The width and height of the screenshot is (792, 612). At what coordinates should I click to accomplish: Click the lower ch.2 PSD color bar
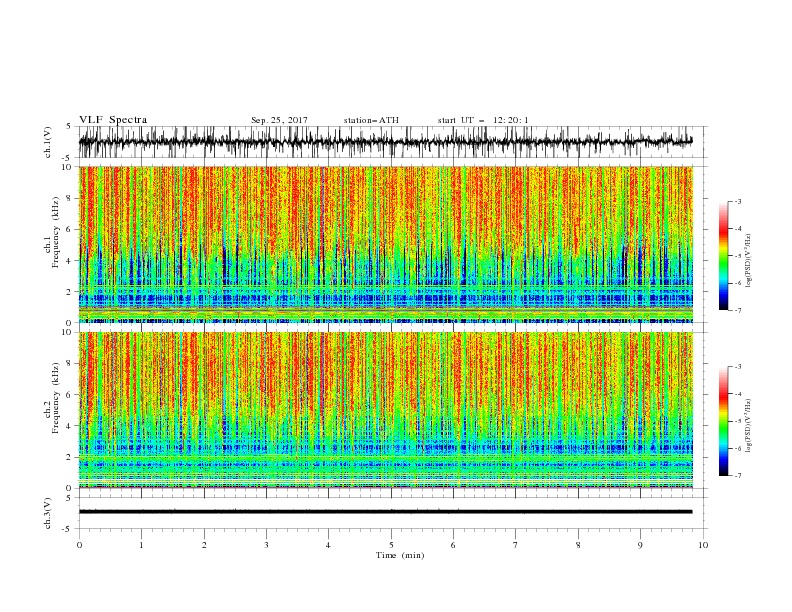point(723,421)
